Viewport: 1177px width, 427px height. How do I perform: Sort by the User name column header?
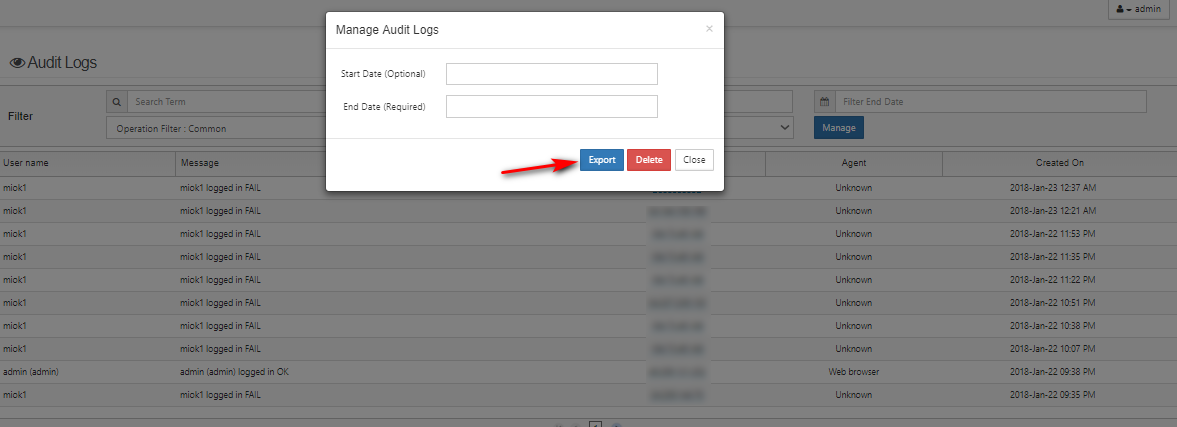26,162
